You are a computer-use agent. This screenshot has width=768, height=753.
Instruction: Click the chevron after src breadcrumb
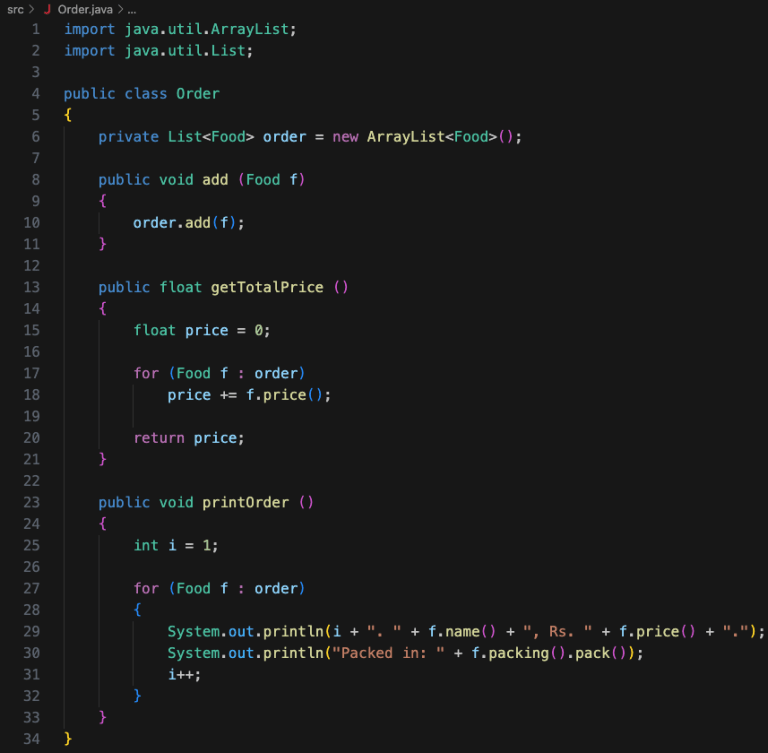(31, 9)
